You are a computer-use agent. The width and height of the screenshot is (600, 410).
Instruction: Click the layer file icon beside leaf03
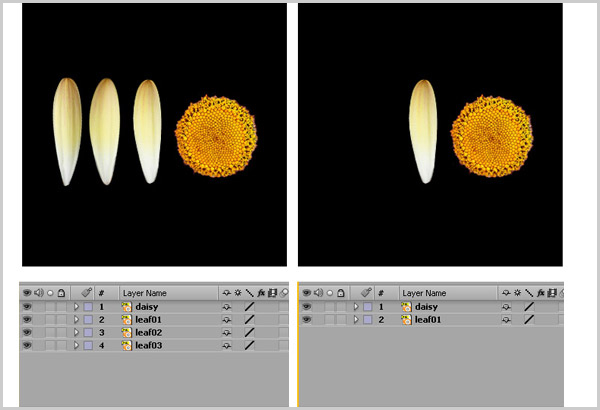(127, 345)
